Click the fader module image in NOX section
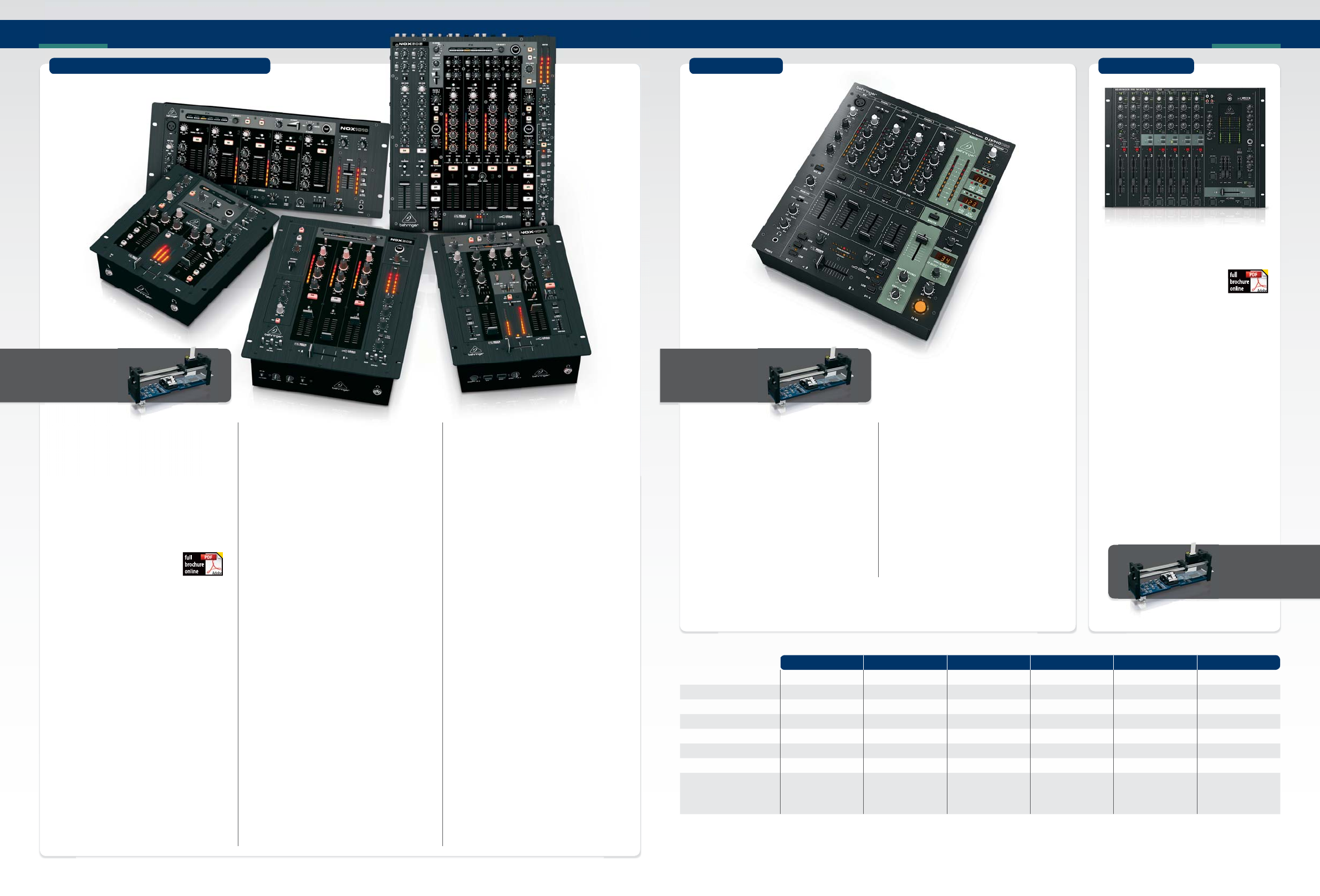Screen dimensions: 1320x896 [170, 380]
